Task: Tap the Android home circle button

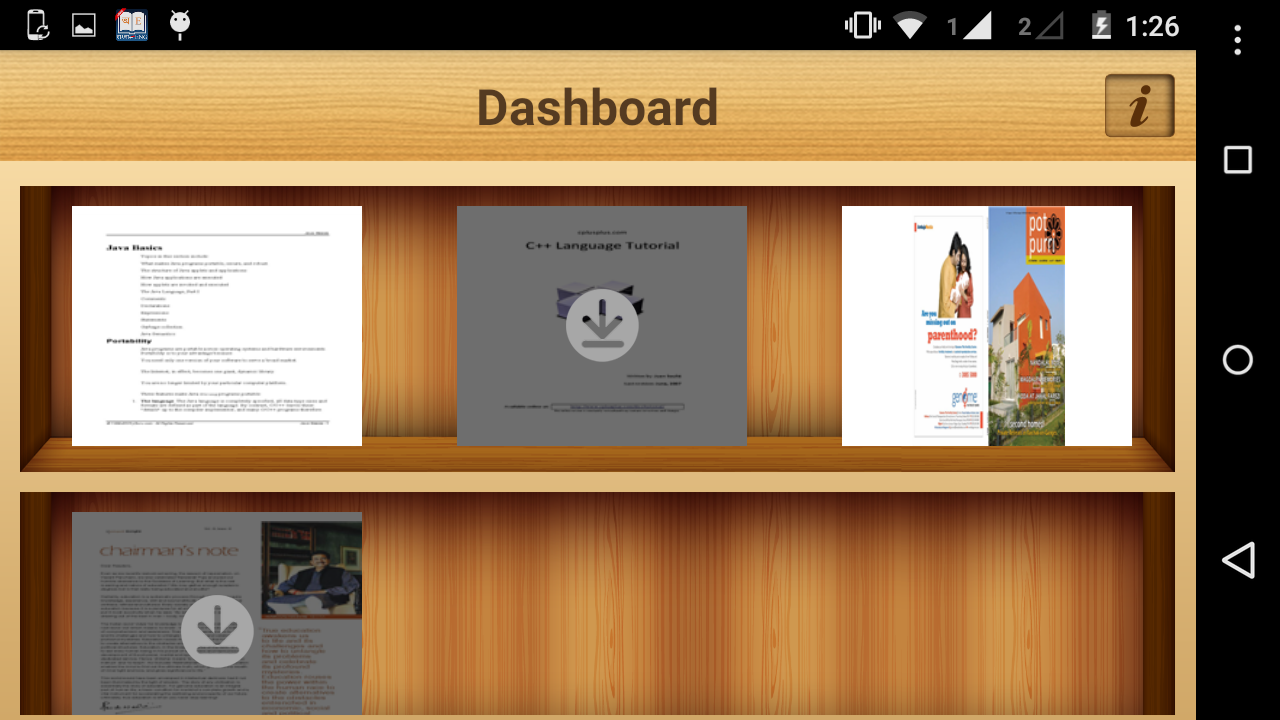Action: pos(1238,360)
